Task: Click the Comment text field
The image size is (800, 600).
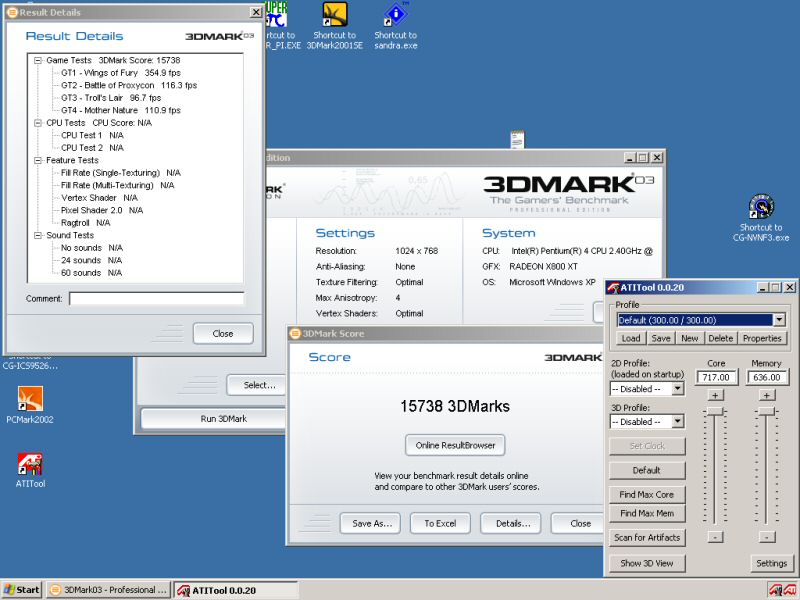Action: point(157,299)
